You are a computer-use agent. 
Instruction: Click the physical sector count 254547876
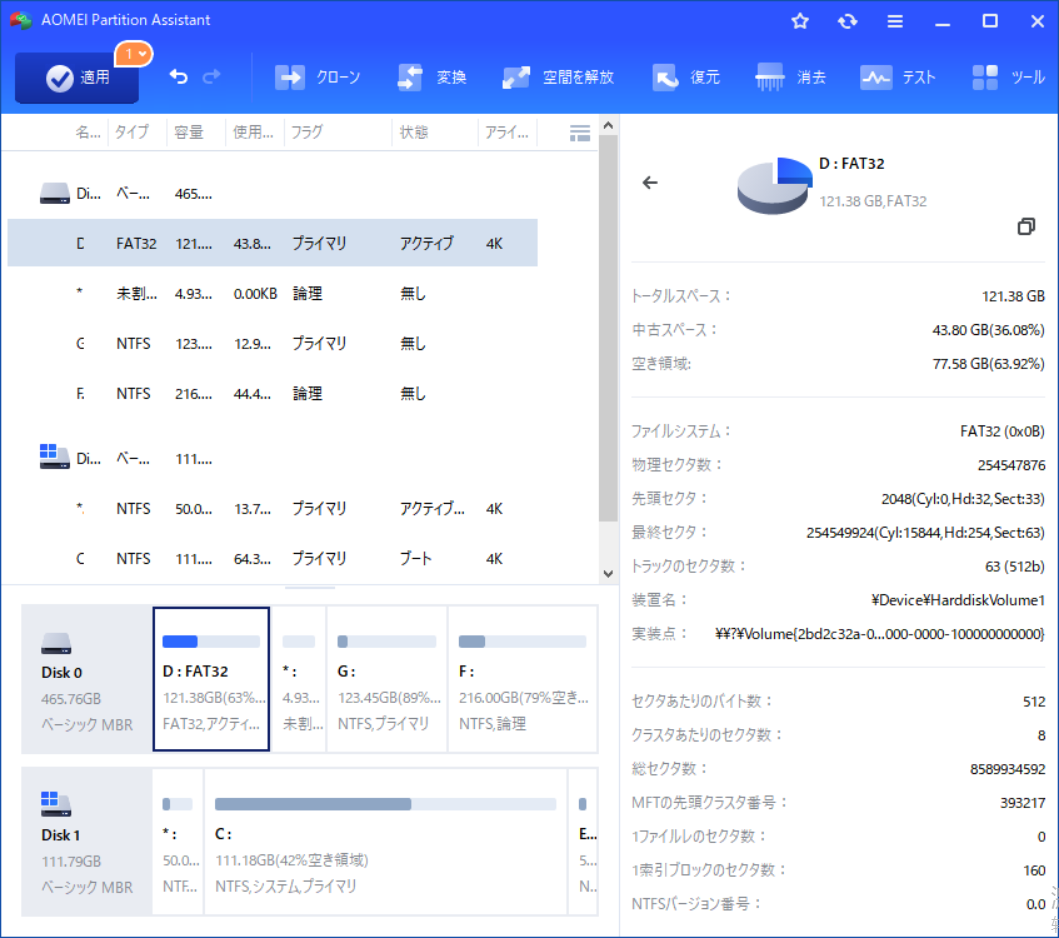click(x=1011, y=465)
